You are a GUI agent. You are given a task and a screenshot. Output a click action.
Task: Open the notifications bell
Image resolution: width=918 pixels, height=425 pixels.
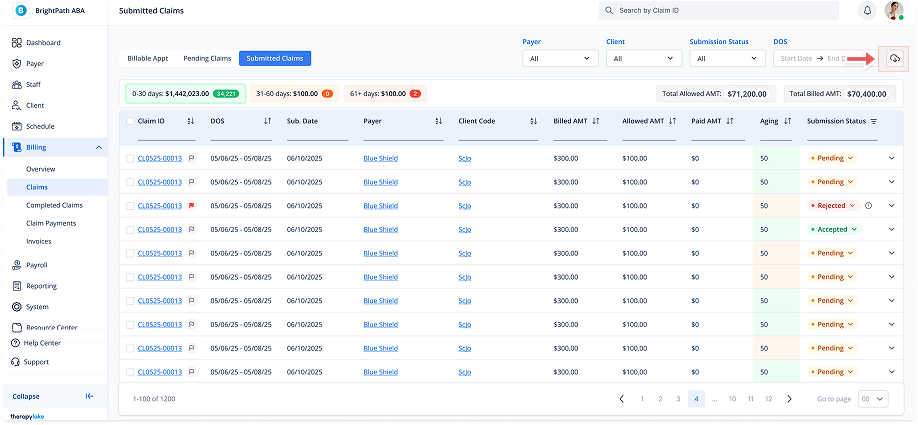pos(867,11)
